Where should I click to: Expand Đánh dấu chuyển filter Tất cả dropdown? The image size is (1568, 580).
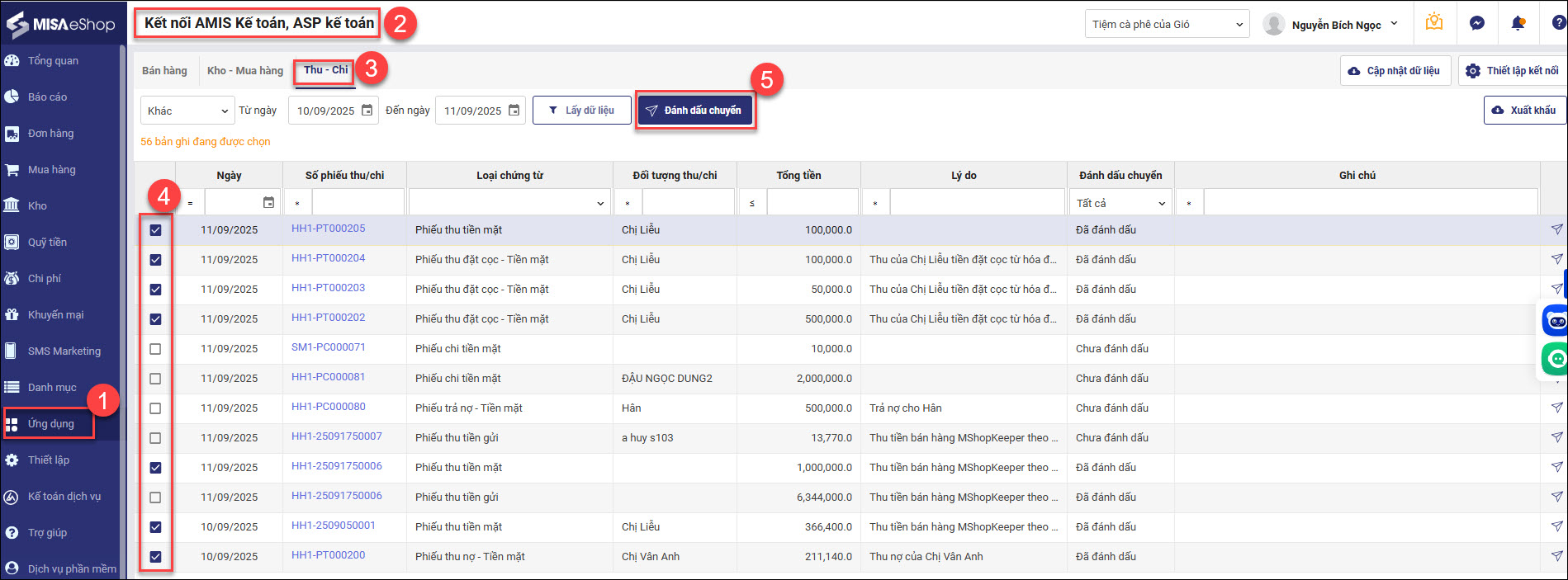coord(1120,203)
